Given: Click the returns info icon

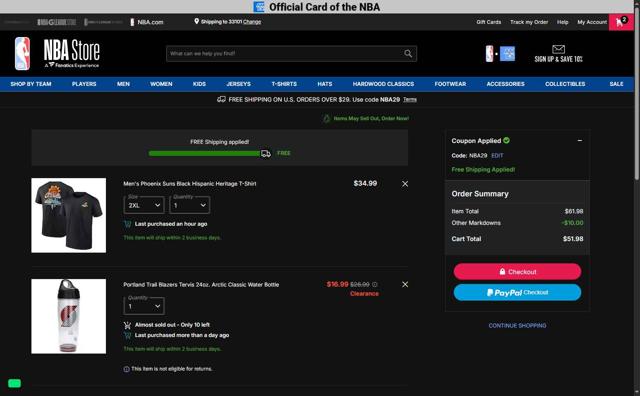Looking at the screenshot, I should click(x=127, y=369).
